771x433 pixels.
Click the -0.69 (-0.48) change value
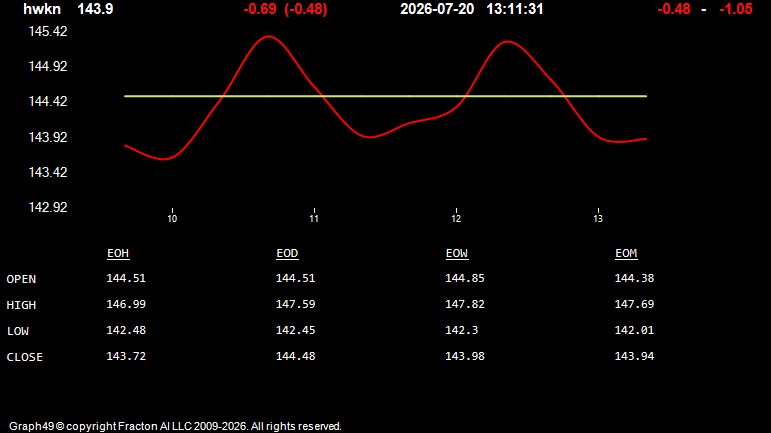coord(285,9)
